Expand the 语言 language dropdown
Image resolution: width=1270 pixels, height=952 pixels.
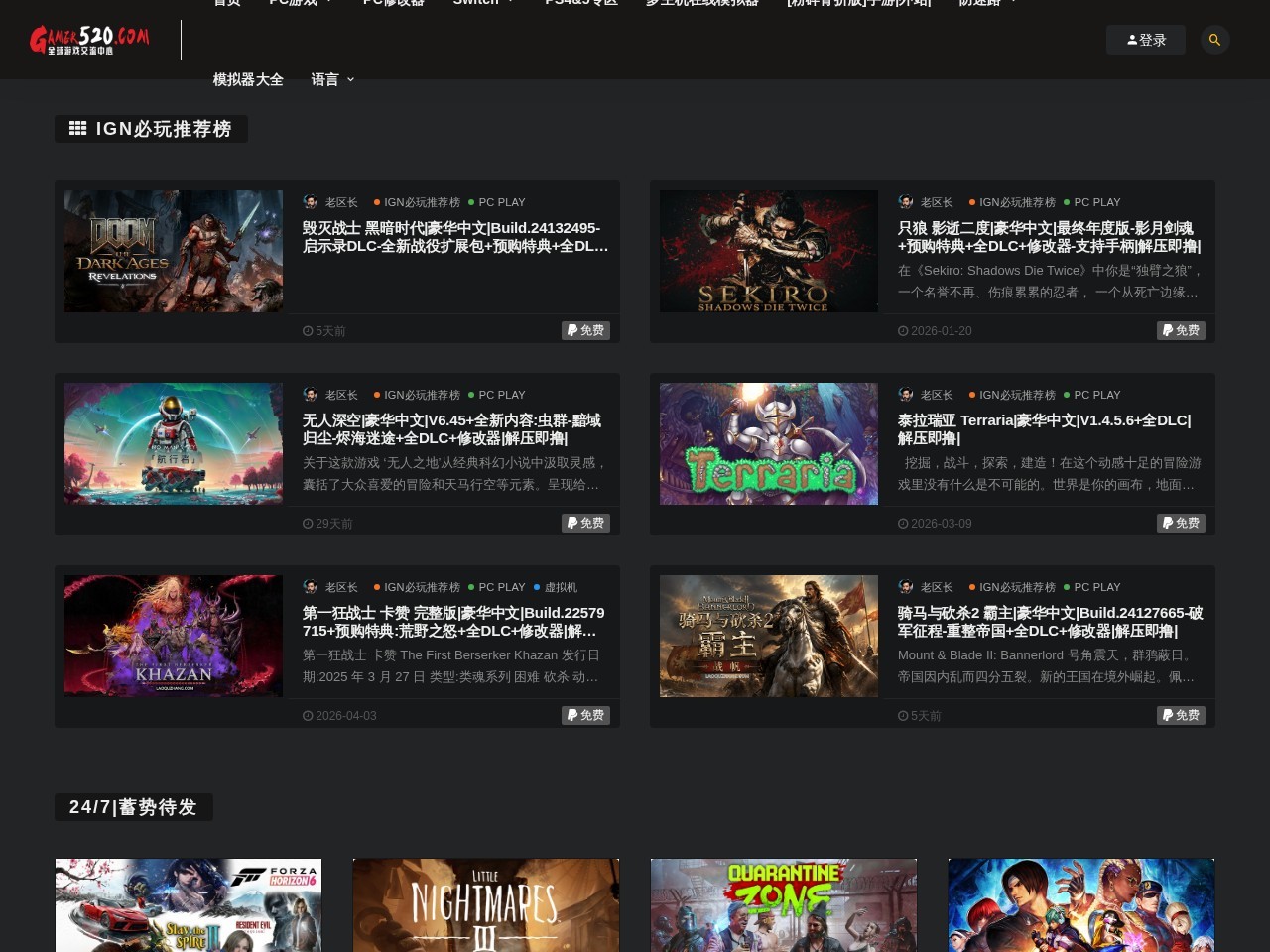pyautogui.click(x=332, y=79)
